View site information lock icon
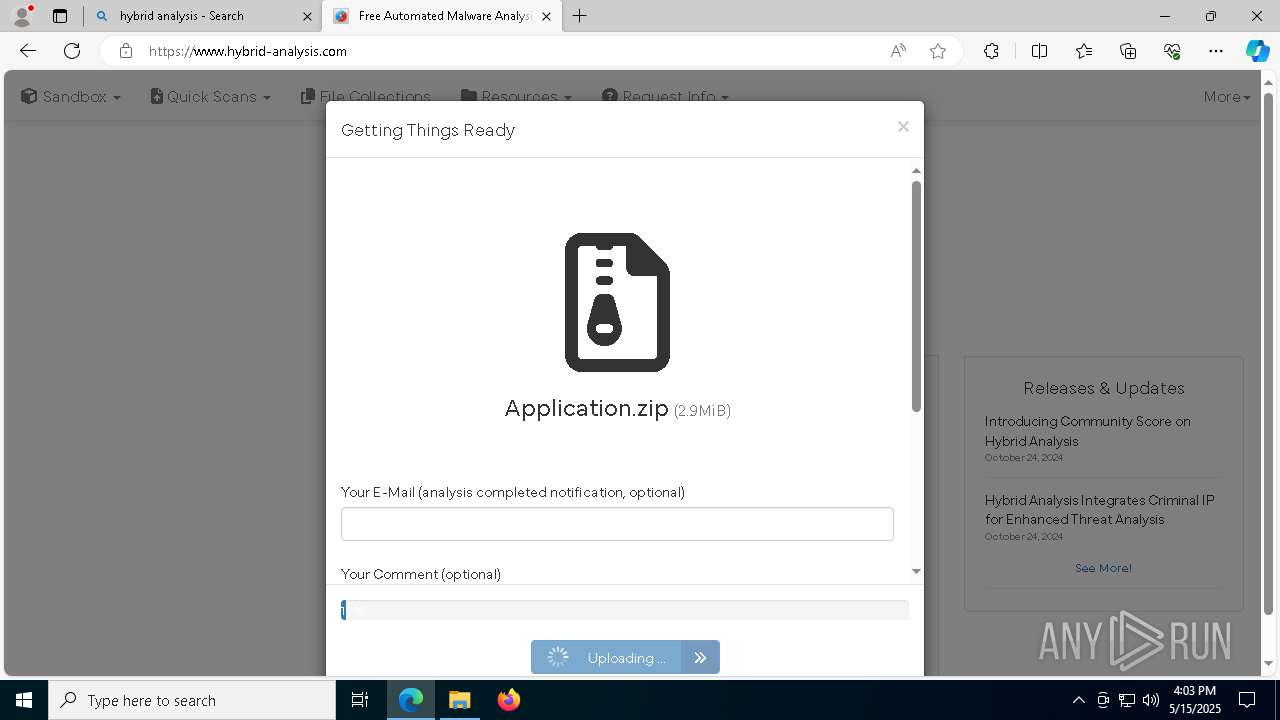The image size is (1280, 720). click(125, 51)
